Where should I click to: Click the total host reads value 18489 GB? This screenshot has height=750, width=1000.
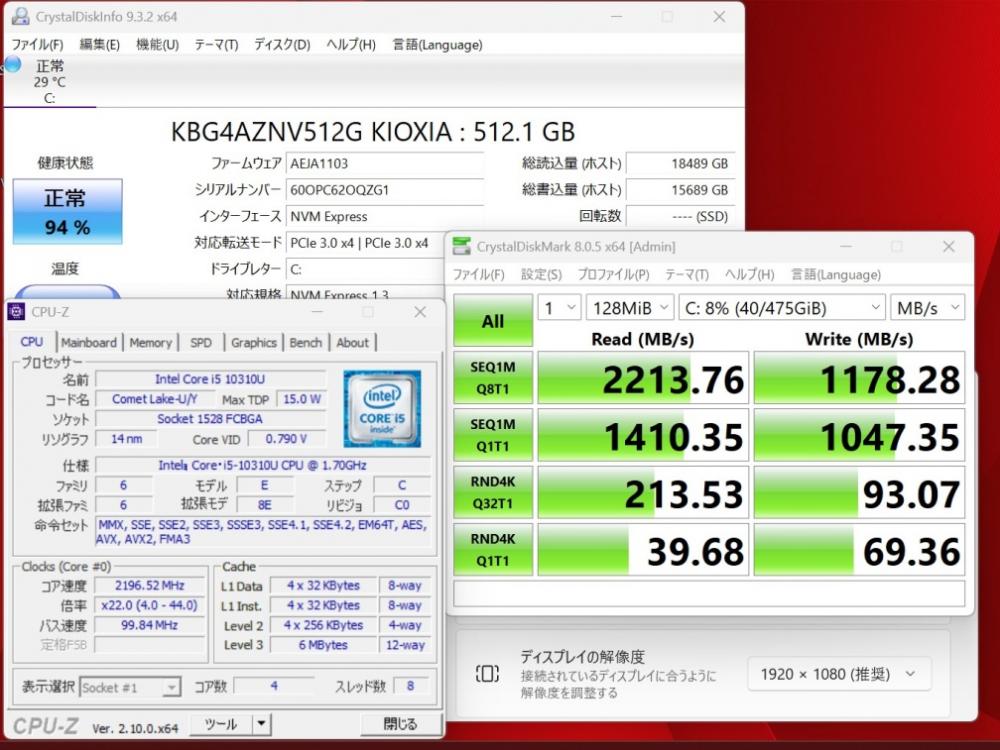click(680, 163)
